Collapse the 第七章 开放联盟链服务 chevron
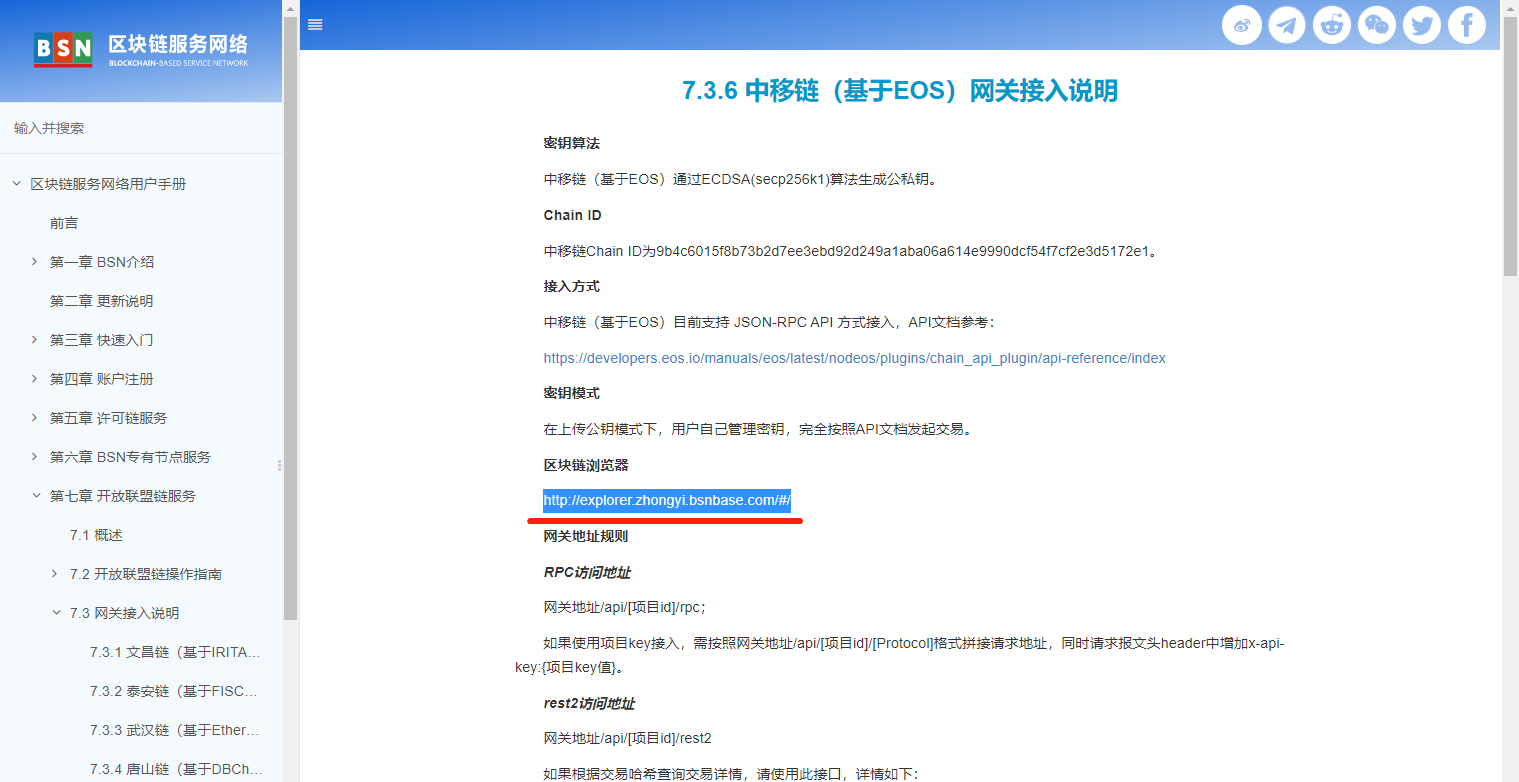Image resolution: width=1519 pixels, height=782 pixels. click(x=36, y=496)
